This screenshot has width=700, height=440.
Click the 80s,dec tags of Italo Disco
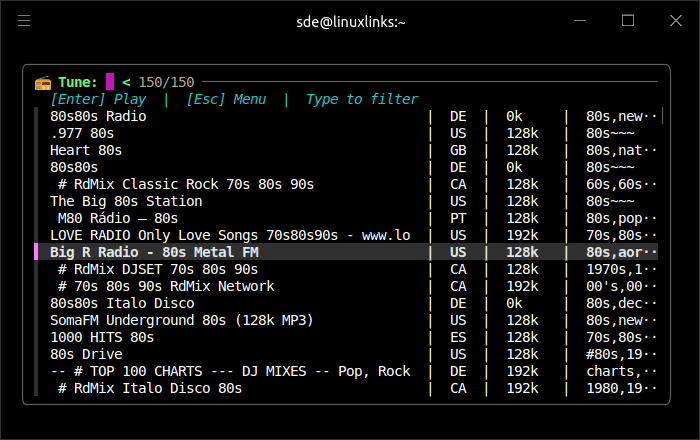(x=621, y=304)
